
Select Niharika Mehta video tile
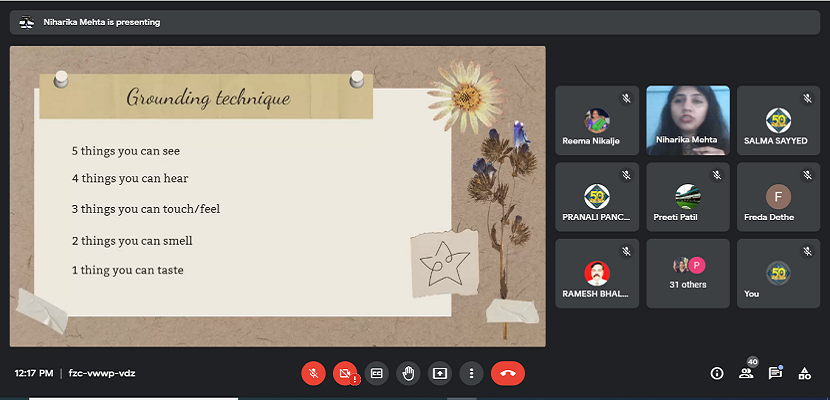[x=688, y=121]
